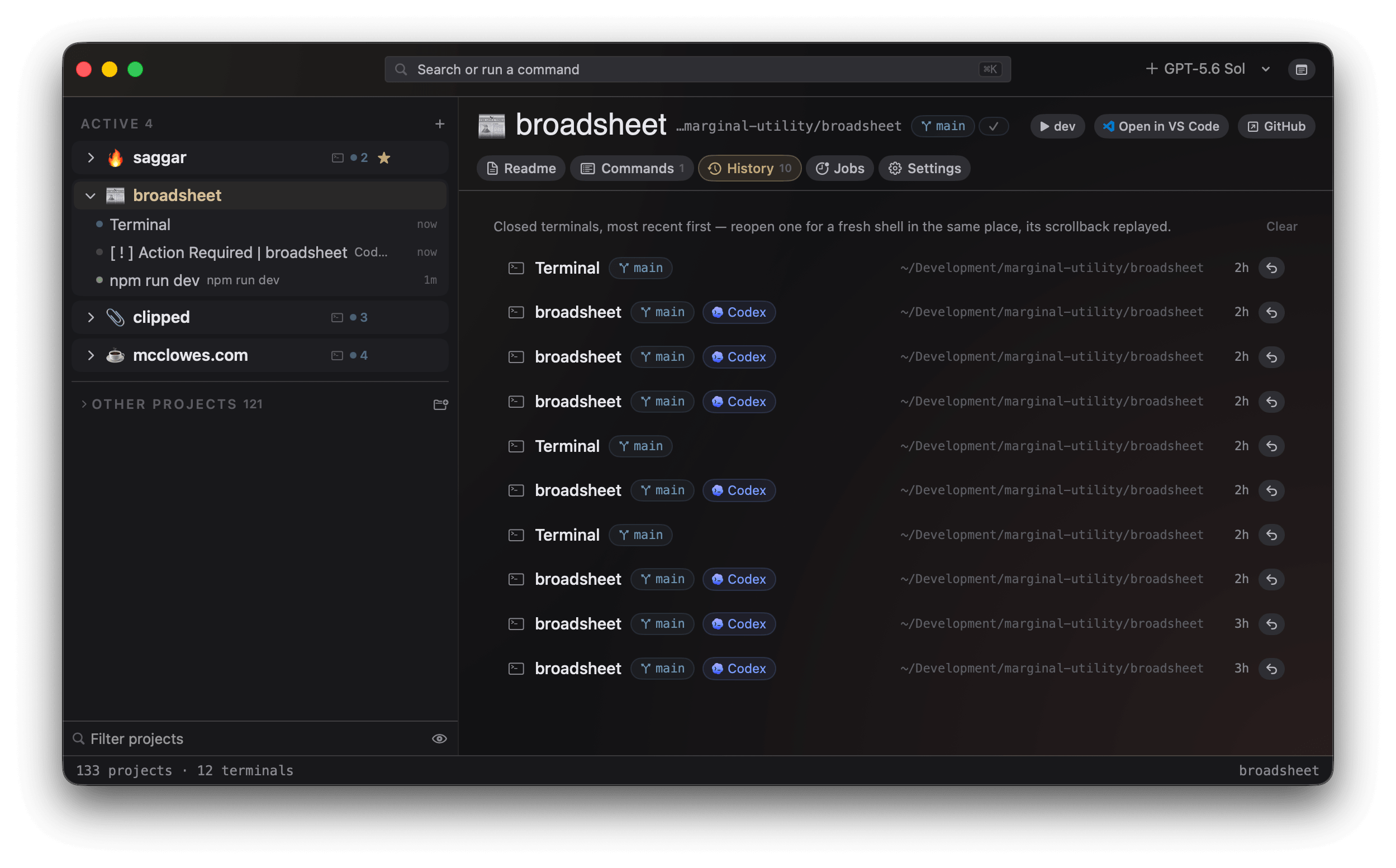Click the Codex badge on the bottom history entry
Screen dimensions: 1396x868
[739, 669]
